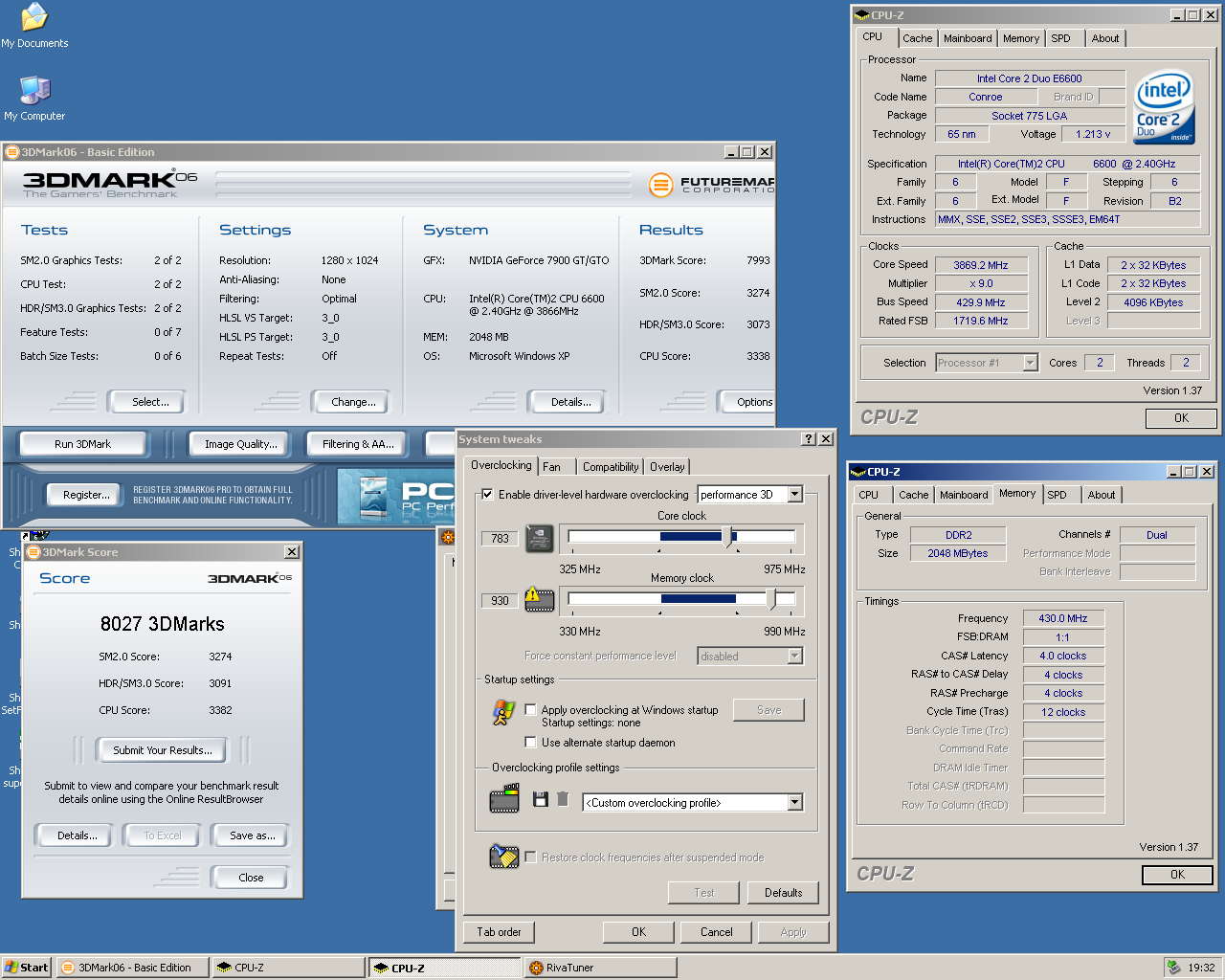Click the Intel Core 2 Duo logo
Viewport: 1225px width, 980px height.
[1164, 107]
